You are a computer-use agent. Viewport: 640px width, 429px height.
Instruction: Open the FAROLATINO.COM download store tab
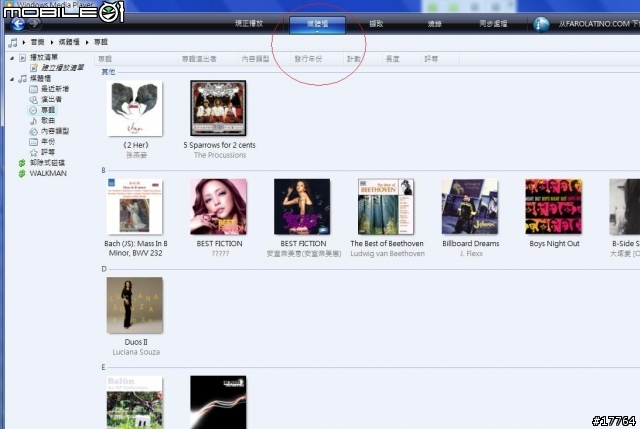pos(599,24)
